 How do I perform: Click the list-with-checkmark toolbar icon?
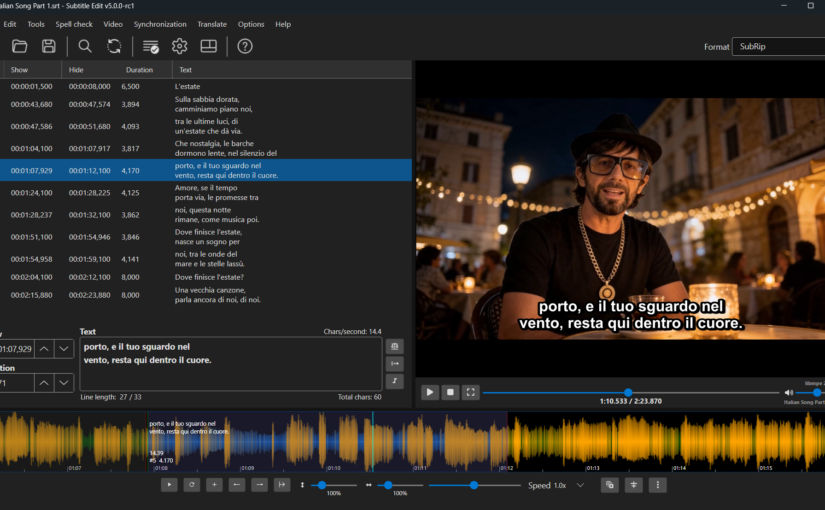(x=151, y=46)
